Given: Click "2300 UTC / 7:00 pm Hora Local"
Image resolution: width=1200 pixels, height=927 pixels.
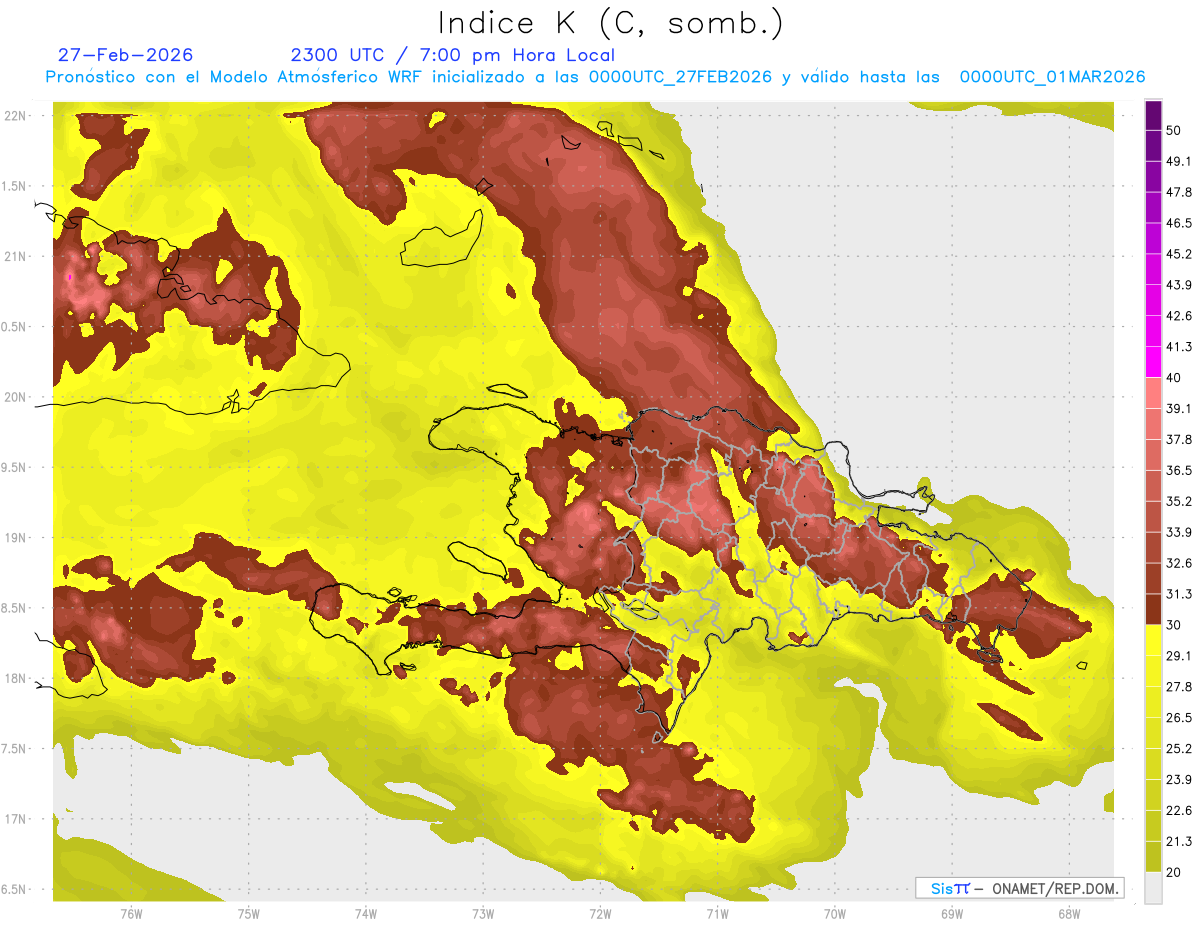Looking at the screenshot, I should 453,56.
